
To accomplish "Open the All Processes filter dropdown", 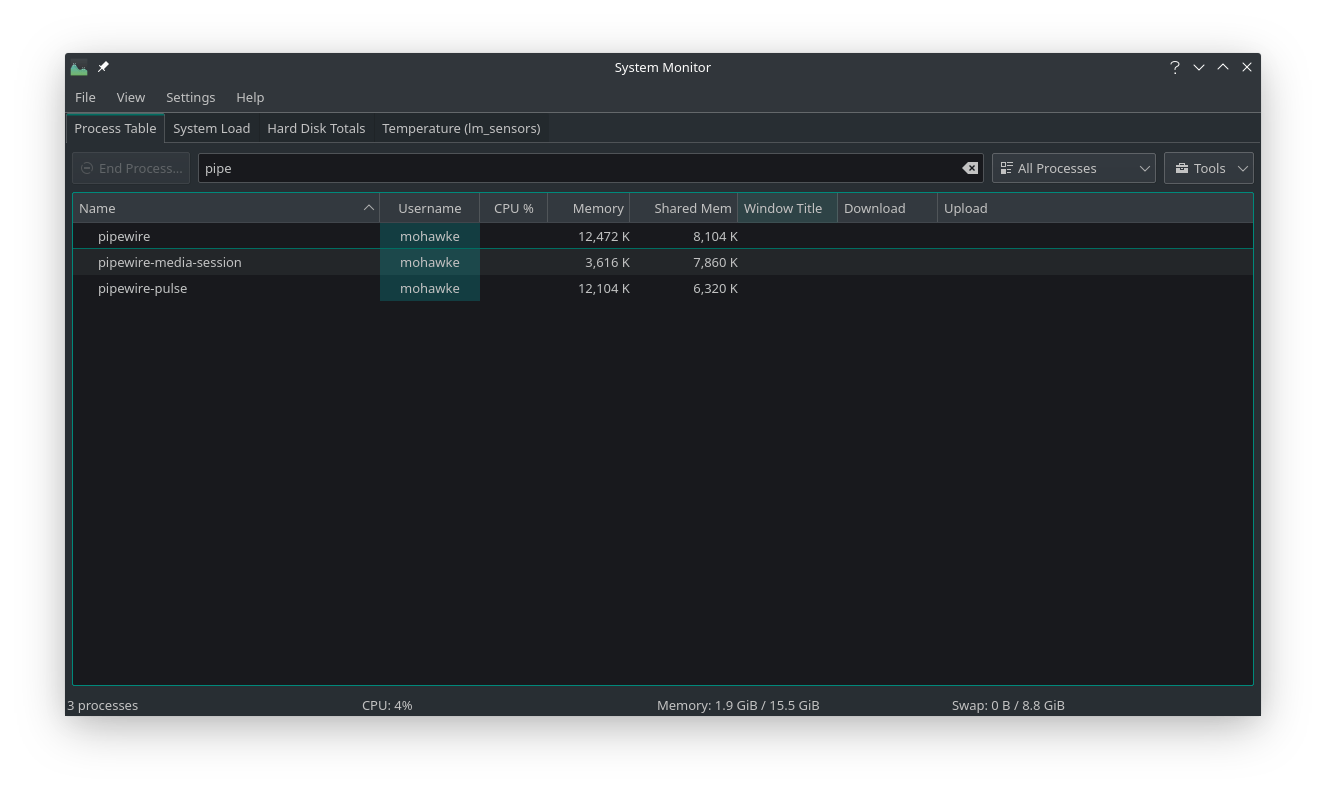I will (x=1073, y=168).
